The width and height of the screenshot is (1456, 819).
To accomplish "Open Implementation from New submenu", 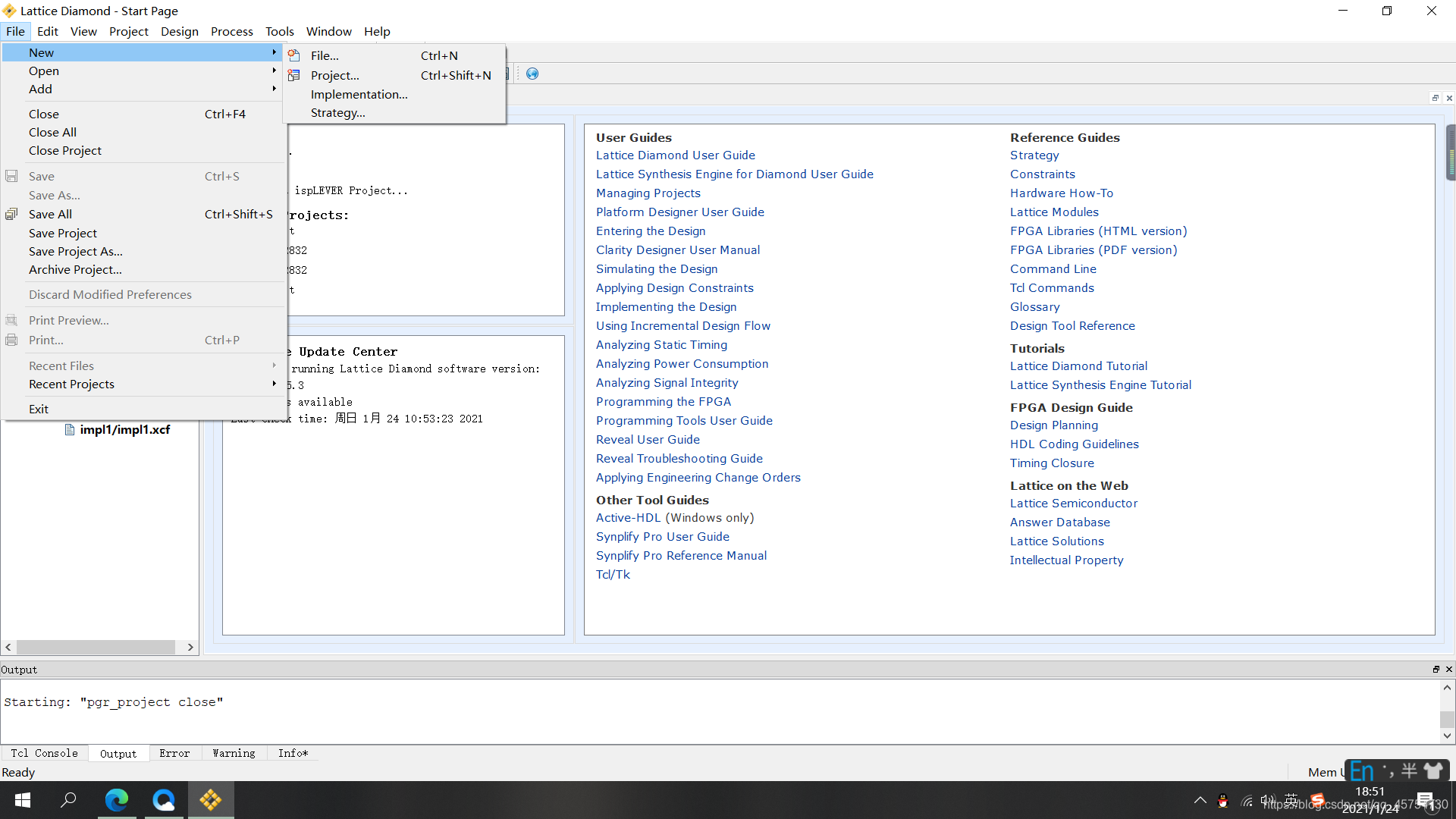I will pyautogui.click(x=358, y=94).
